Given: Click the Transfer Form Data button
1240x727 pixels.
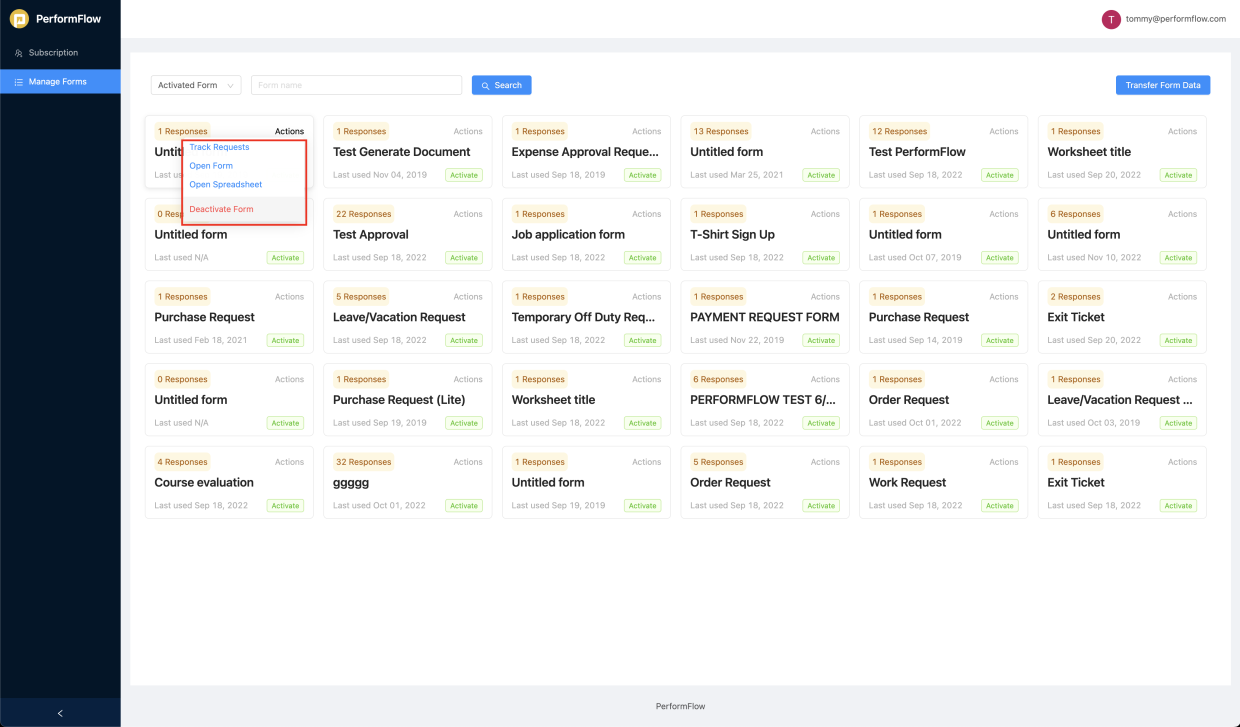Looking at the screenshot, I should [x=1163, y=85].
